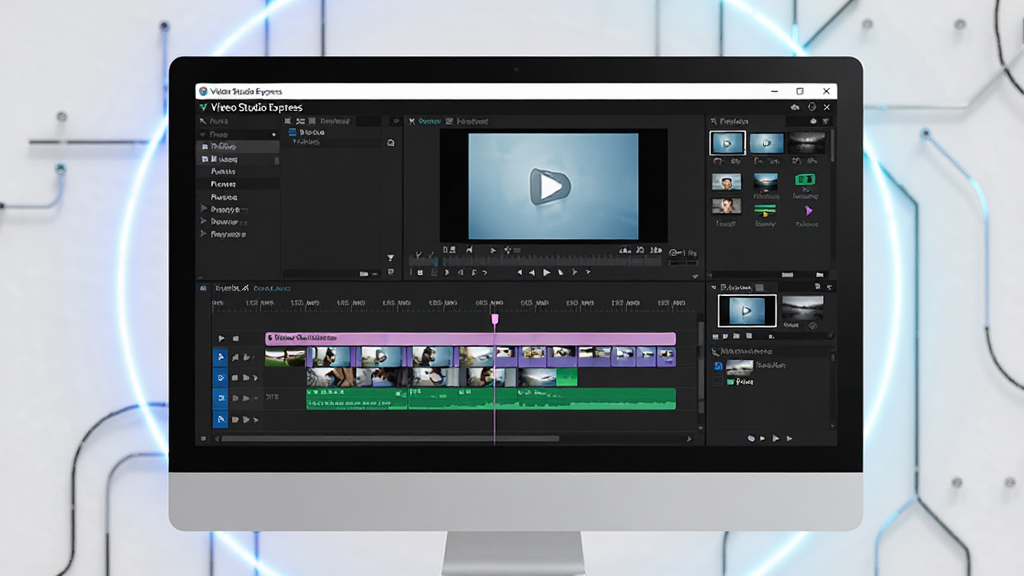Select the pink title clip on the timeline

click(x=470, y=338)
